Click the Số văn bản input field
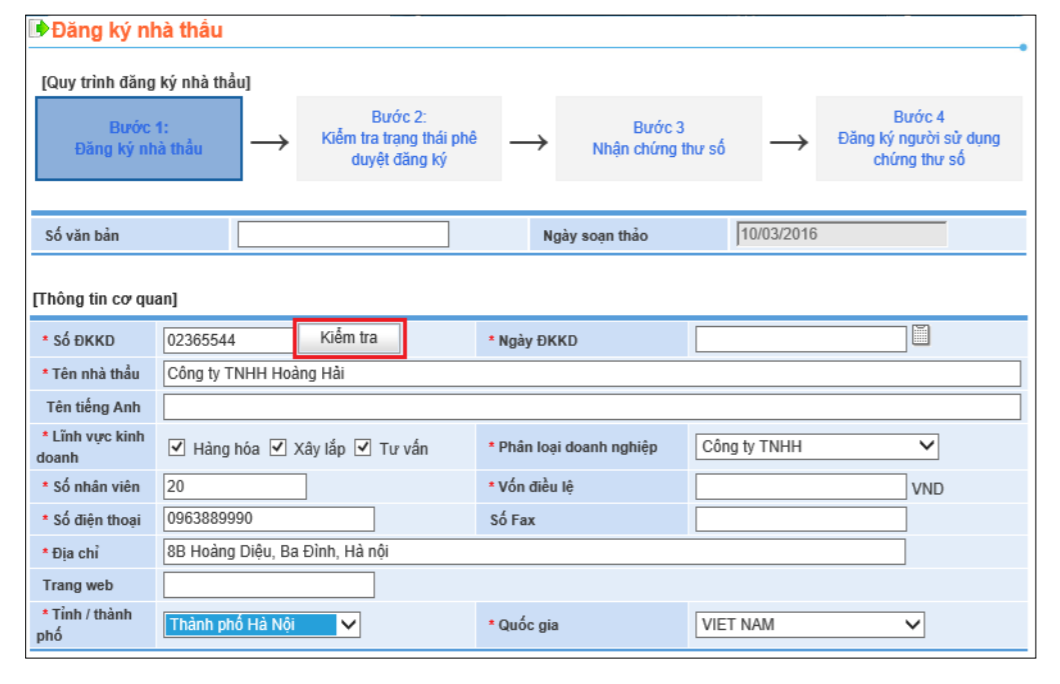The width and height of the screenshot is (1060, 684). pos(343,235)
